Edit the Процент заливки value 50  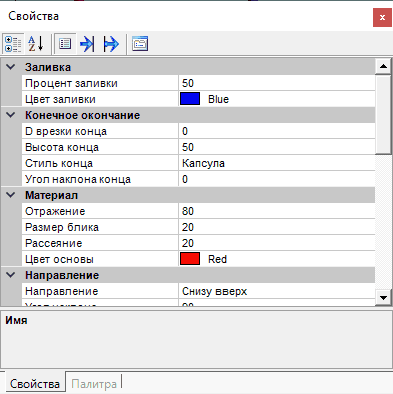click(x=277, y=83)
